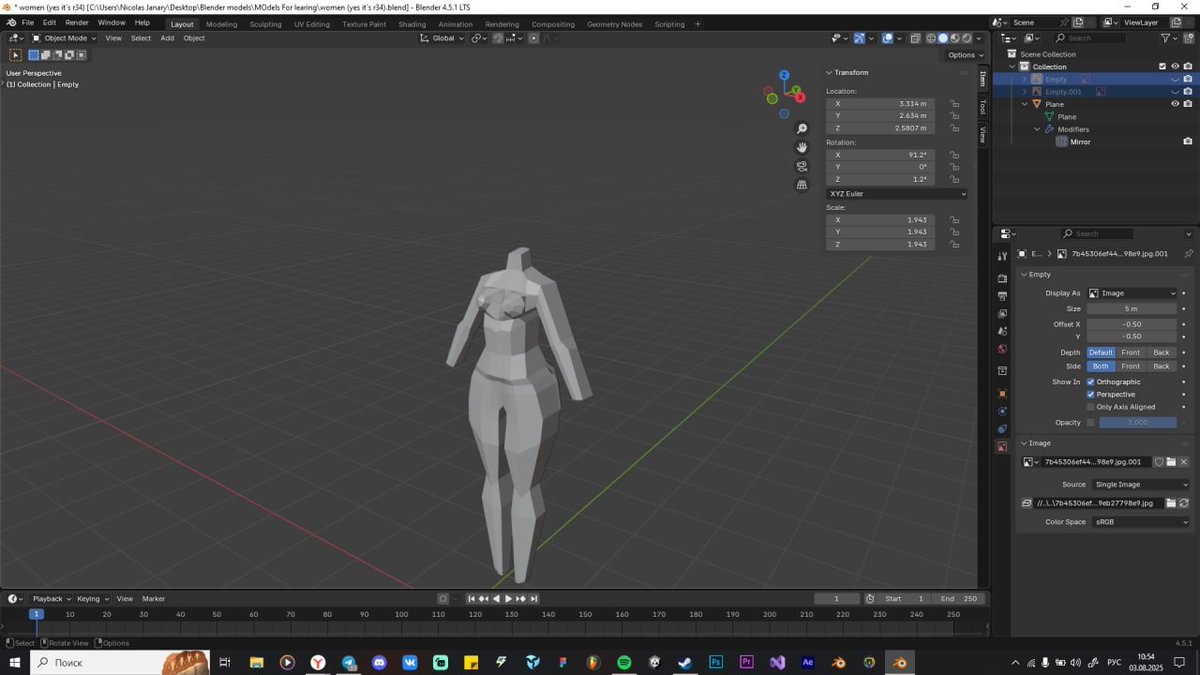The width and height of the screenshot is (1200, 675).
Task: Open the View Layer properties tab icon
Action: pos(1002,313)
